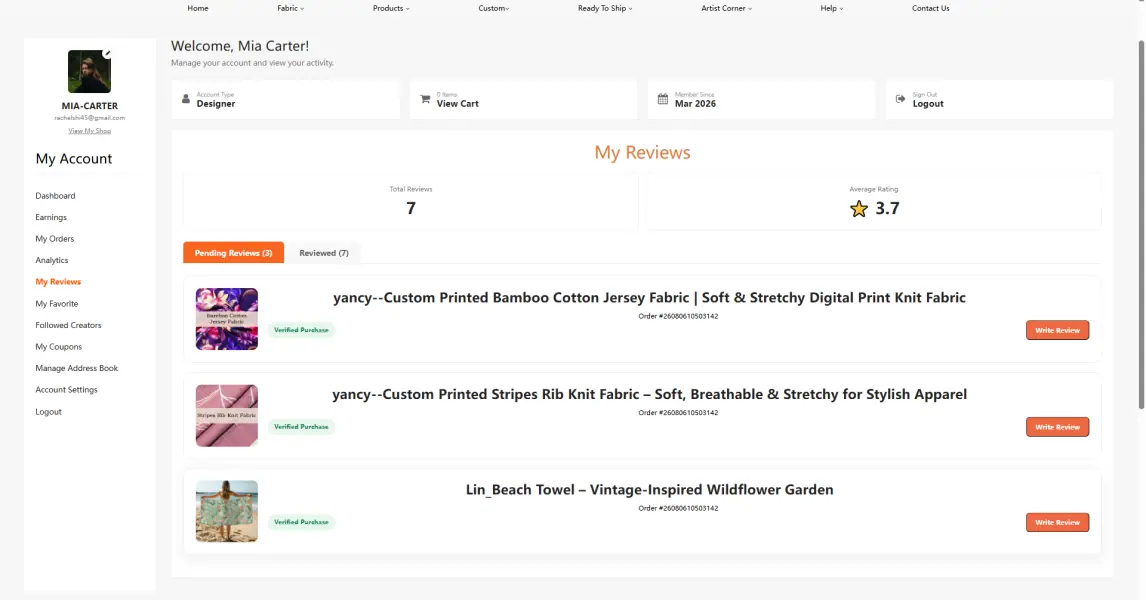This screenshot has height=600, width=1146.
Task: Open the Products dropdown menu
Action: click(392, 8)
